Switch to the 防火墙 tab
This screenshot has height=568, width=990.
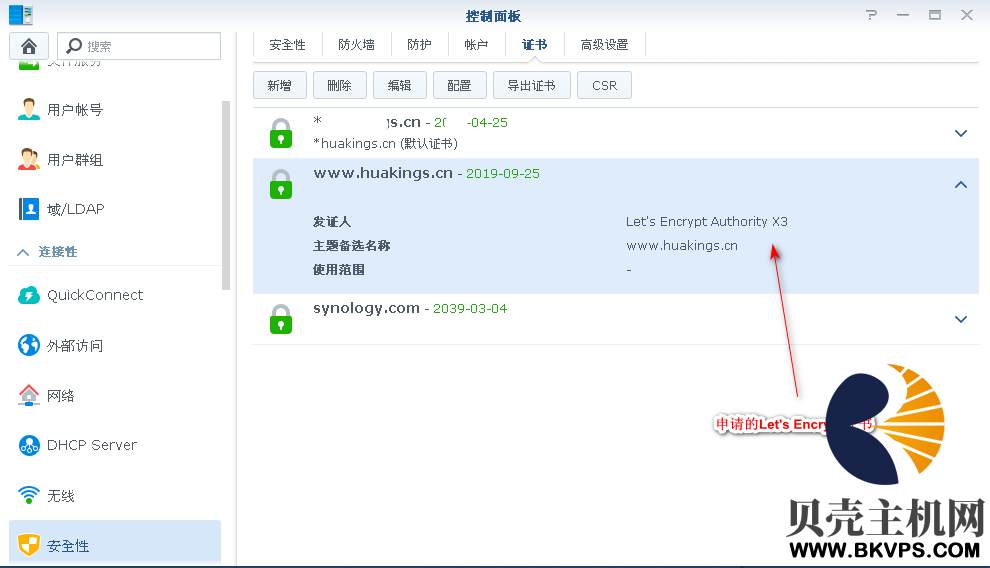click(356, 45)
